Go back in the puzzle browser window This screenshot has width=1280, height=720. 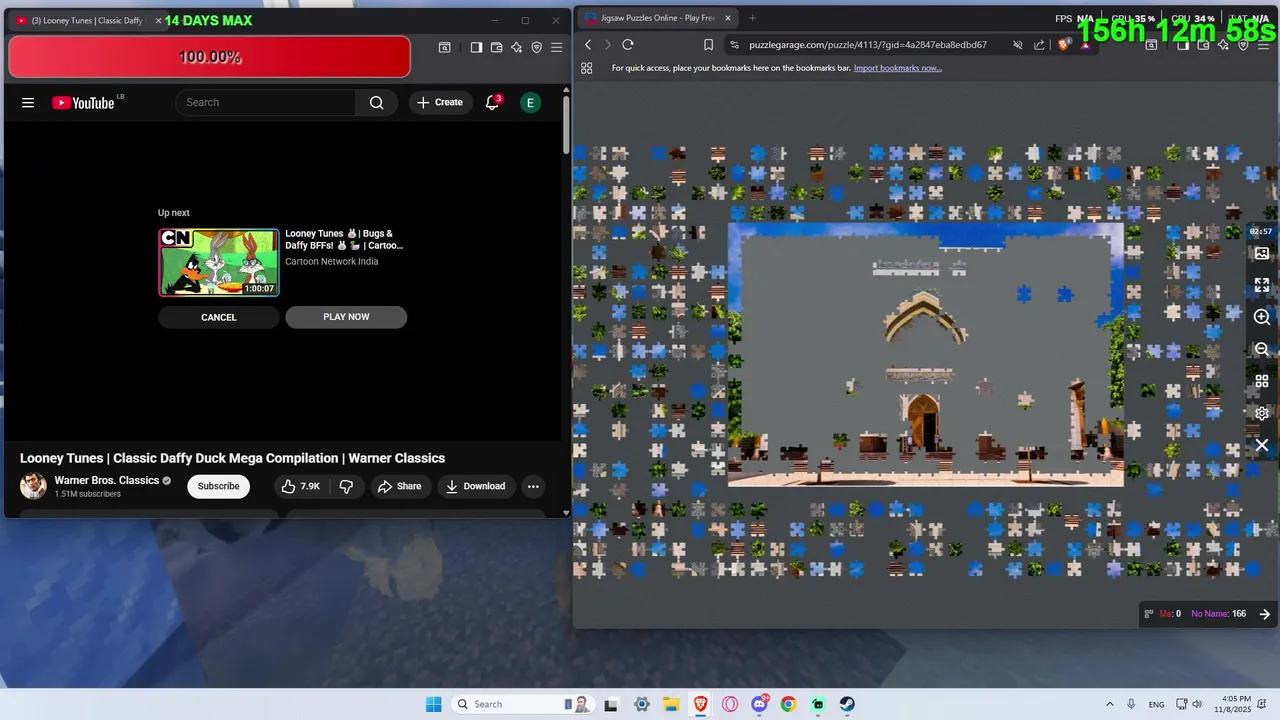(588, 45)
